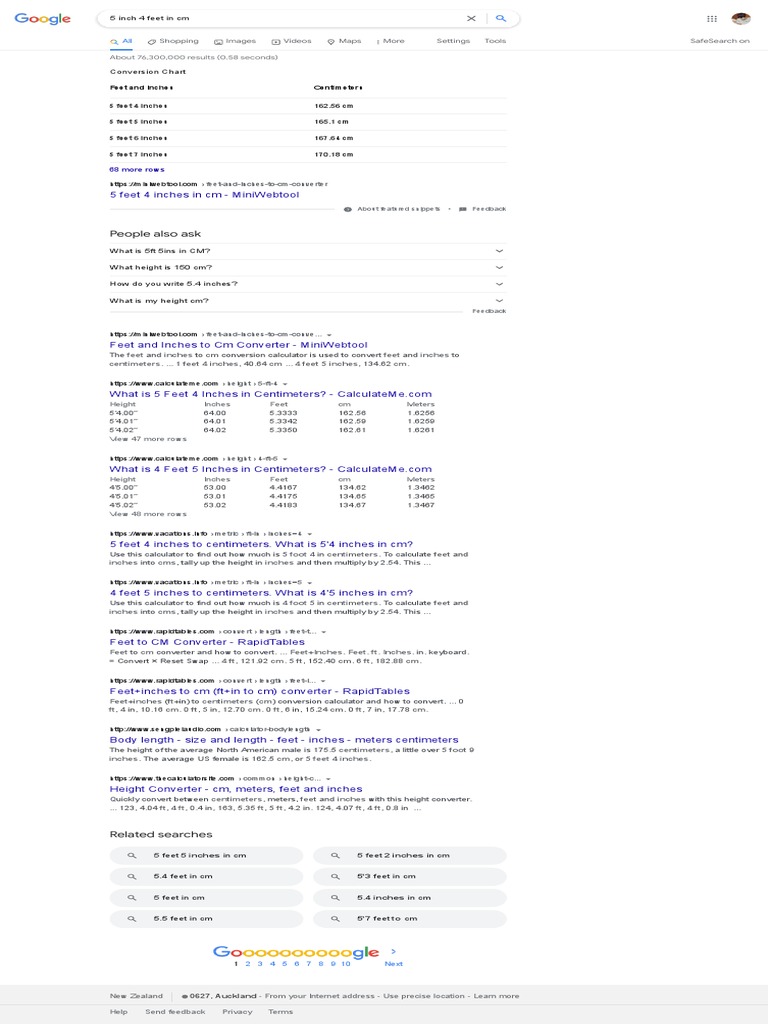Expand 'How do you write 5.4 inches?'
Screen dimensions: 768x1024
[308, 284]
